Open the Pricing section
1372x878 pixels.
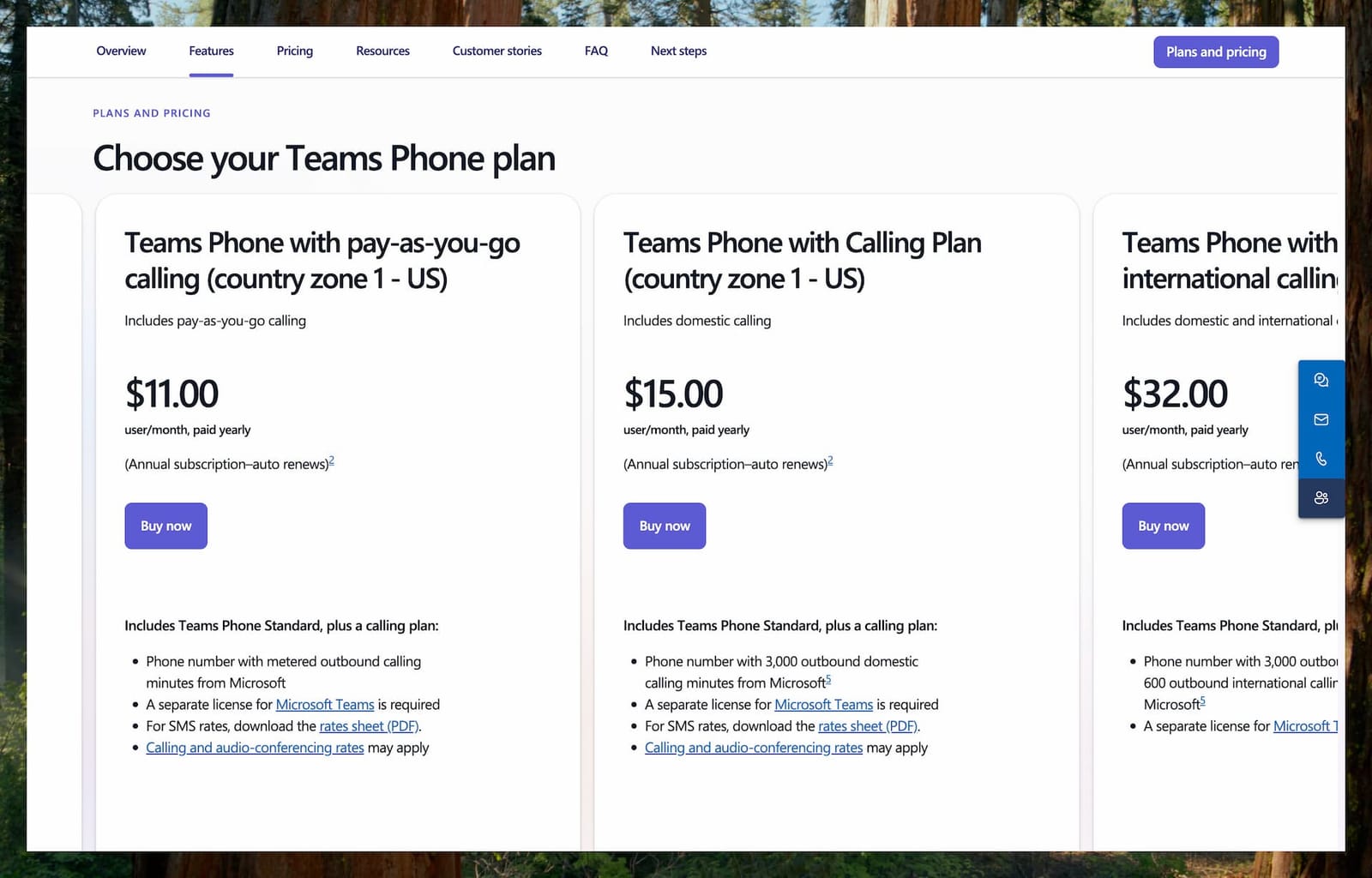click(294, 51)
